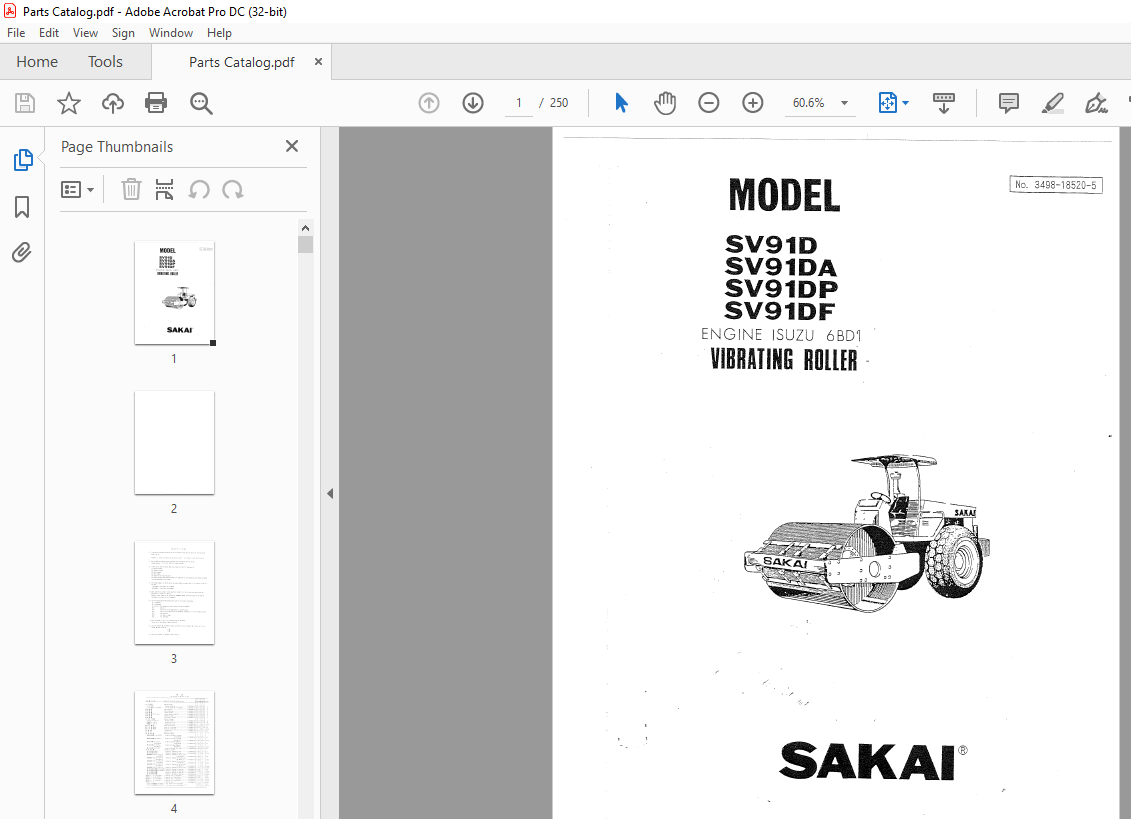Viewport: 1131px width, 819px height.
Task: Open the Sign menu
Action: click(123, 32)
